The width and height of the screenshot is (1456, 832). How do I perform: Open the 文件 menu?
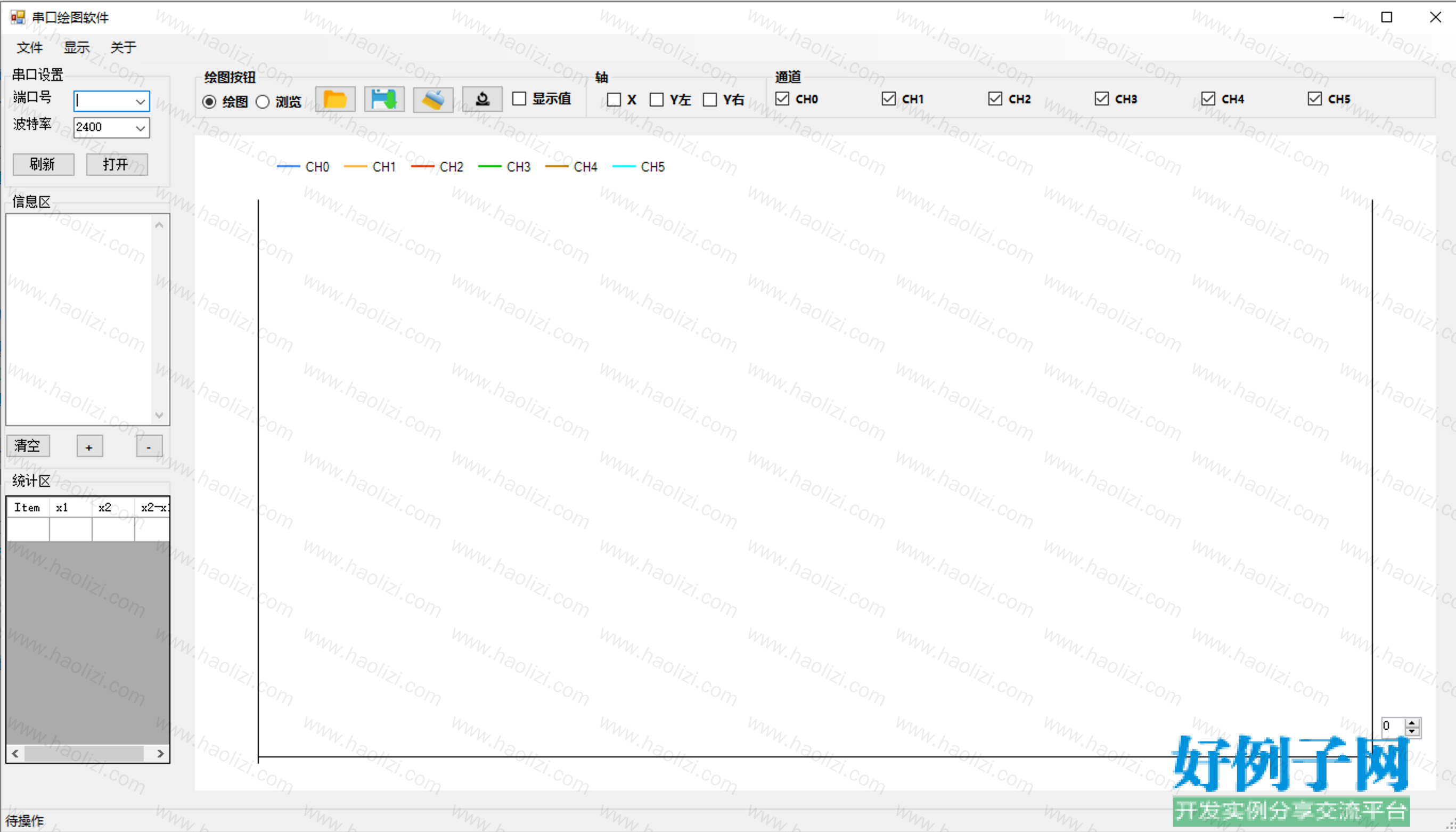pos(30,47)
